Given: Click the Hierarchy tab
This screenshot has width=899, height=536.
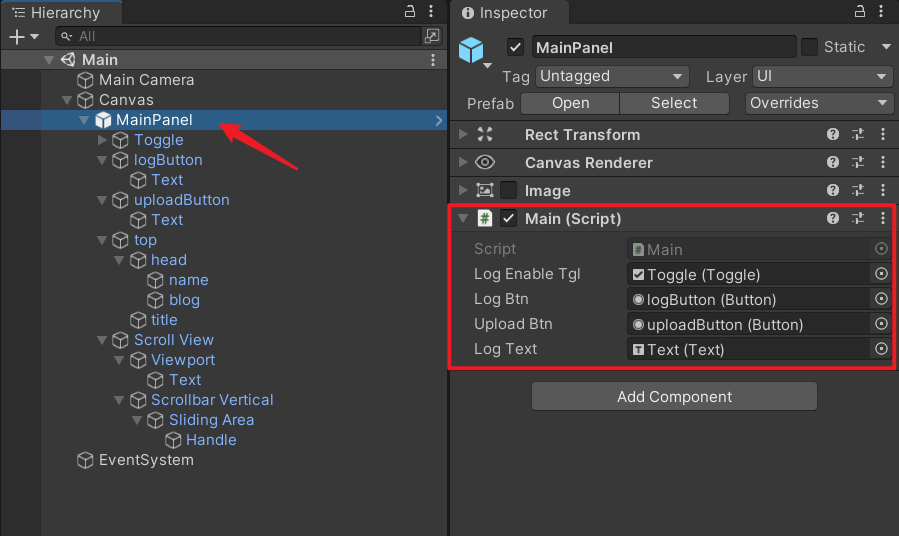Looking at the screenshot, I should [x=61, y=13].
